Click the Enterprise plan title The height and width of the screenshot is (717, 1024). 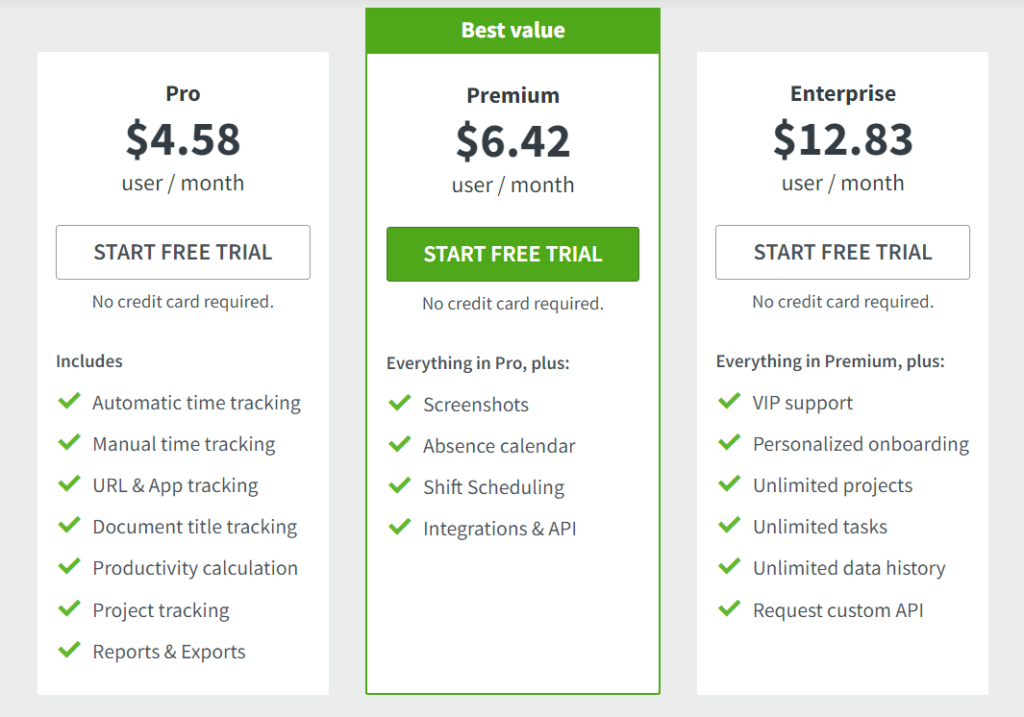[x=843, y=94]
